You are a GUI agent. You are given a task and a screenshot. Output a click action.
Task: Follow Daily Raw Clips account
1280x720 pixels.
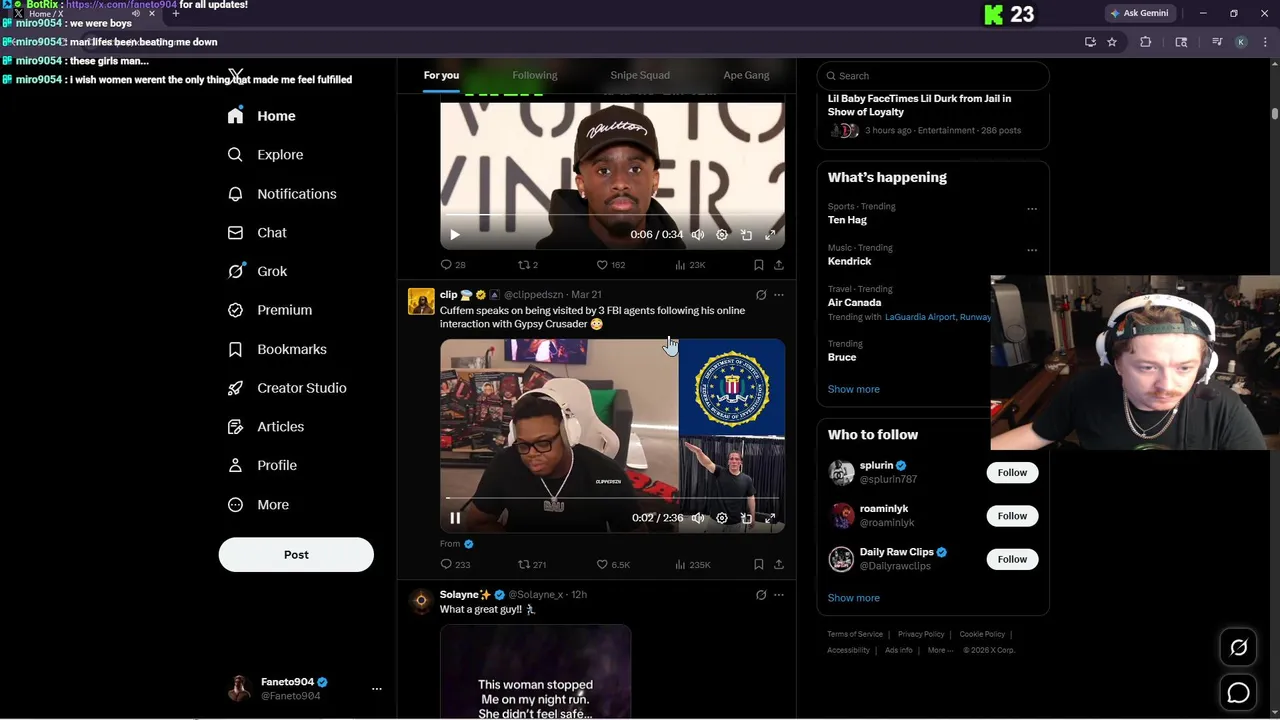tap(1012, 559)
